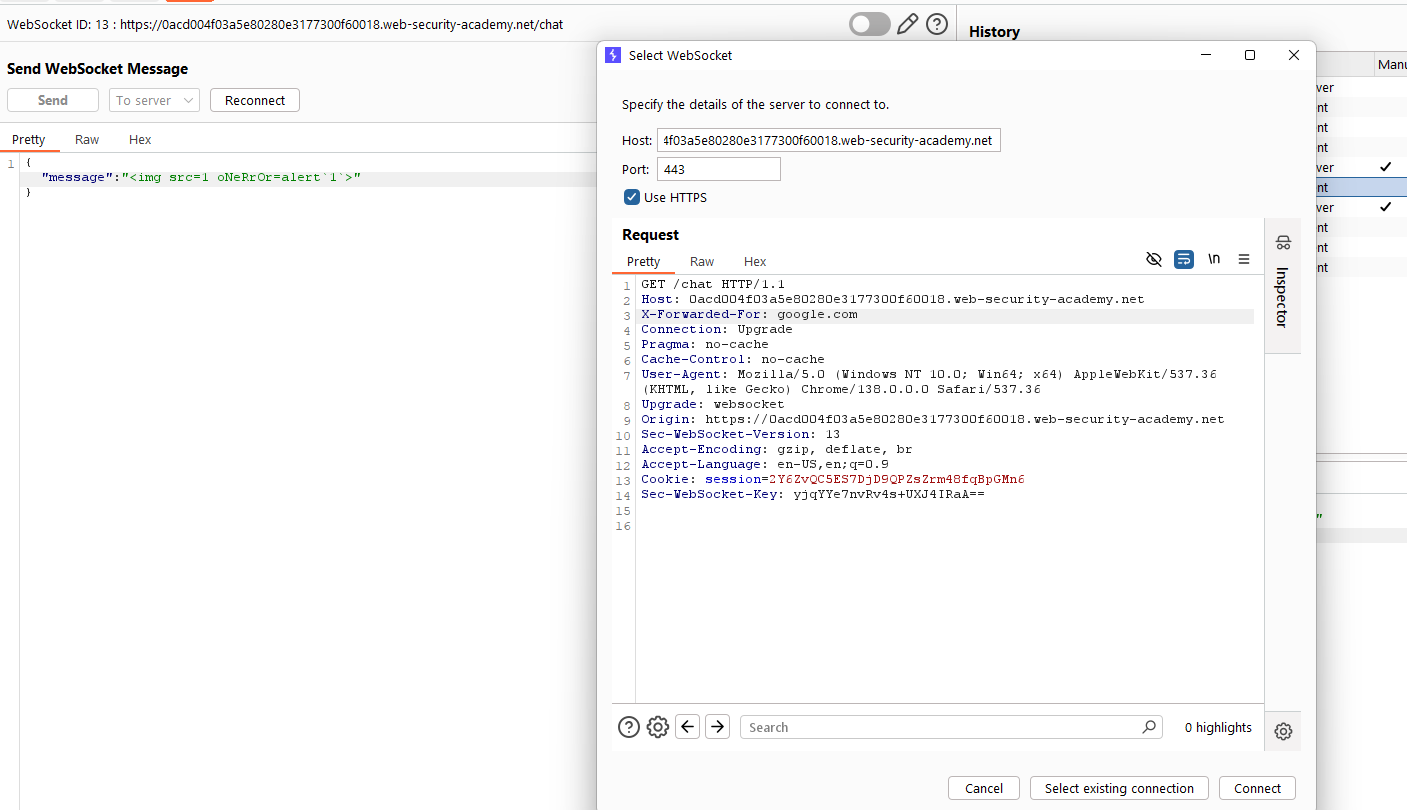Uncheck the Use HTTPS checkbox
1407x810 pixels.
(632, 197)
